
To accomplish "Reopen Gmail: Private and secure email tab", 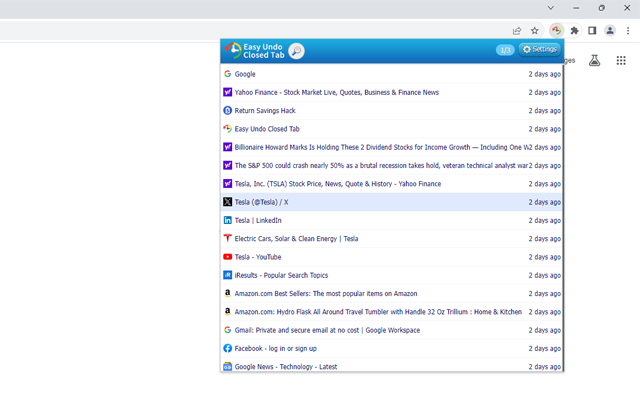I will pos(392,330).
